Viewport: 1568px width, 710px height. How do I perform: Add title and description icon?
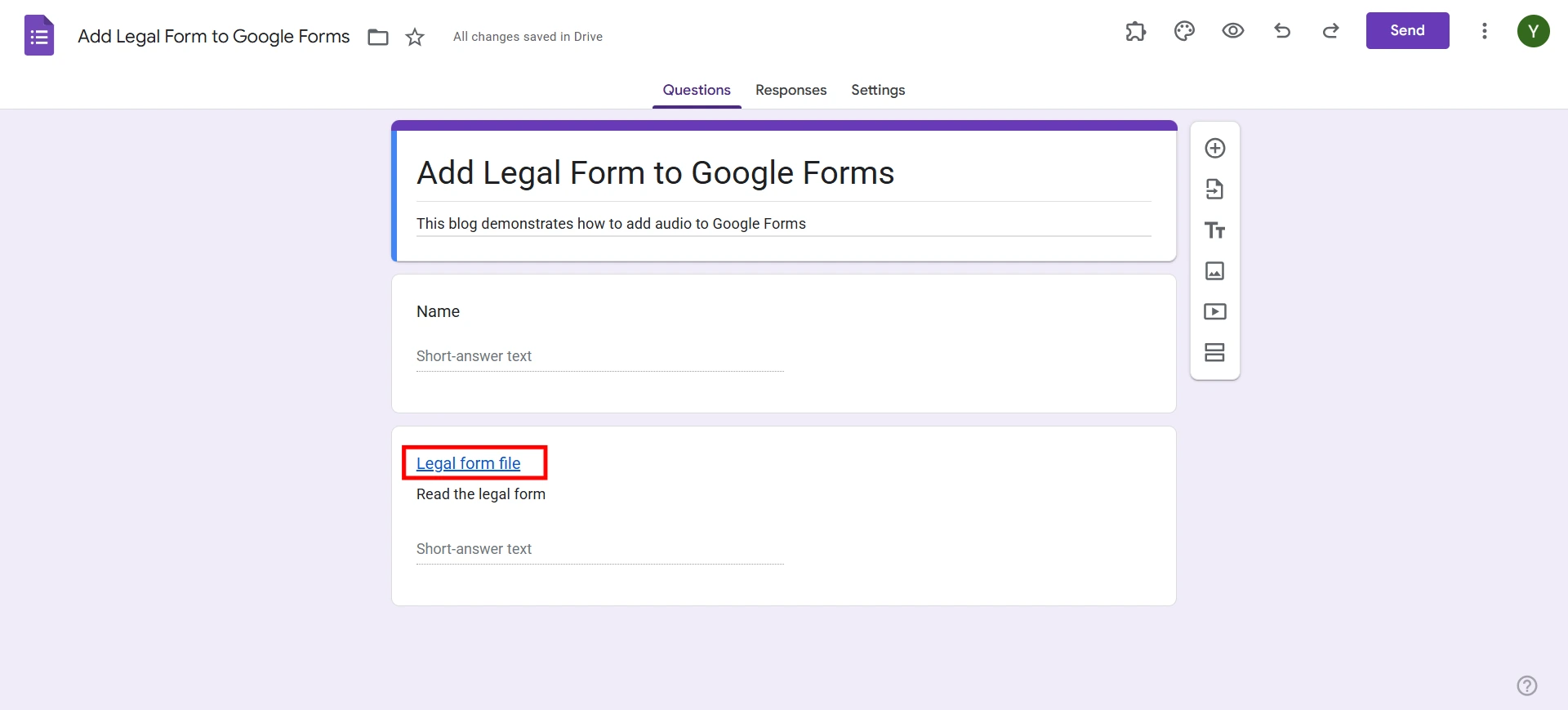click(1215, 230)
